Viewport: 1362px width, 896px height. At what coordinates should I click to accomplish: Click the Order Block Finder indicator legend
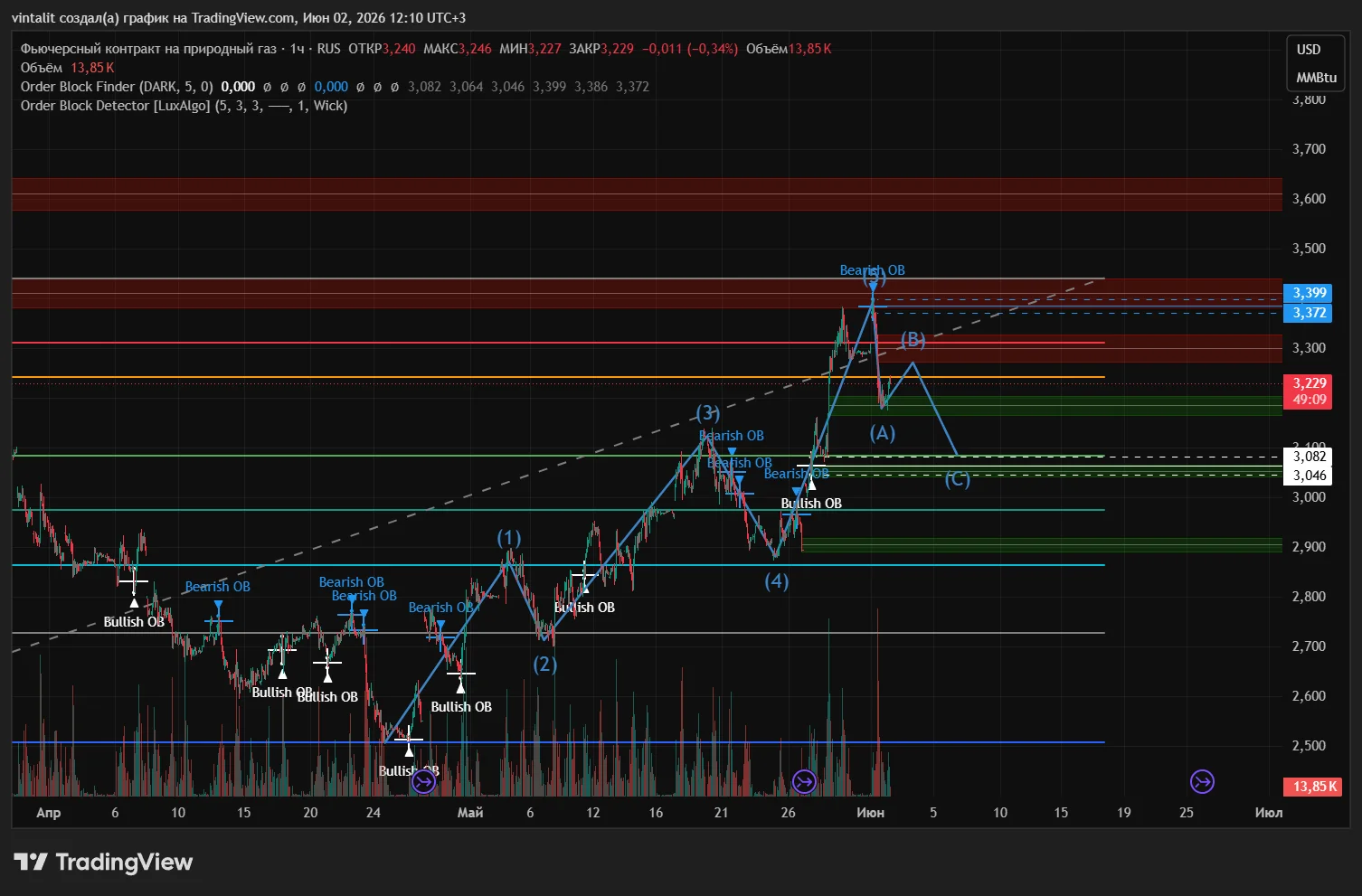tap(117, 87)
